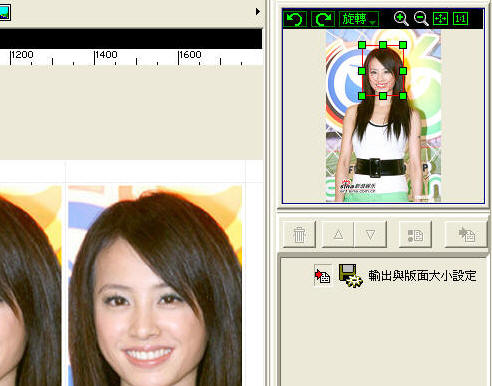Delete the selected item with the trash icon
The image size is (492, 386).
coord(299,234)
